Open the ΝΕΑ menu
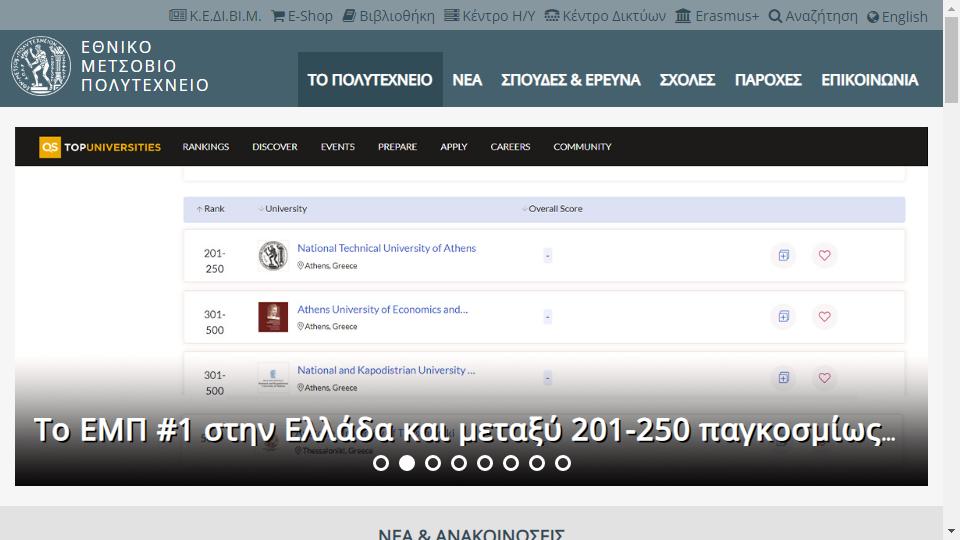 click(x=467, y=80)
